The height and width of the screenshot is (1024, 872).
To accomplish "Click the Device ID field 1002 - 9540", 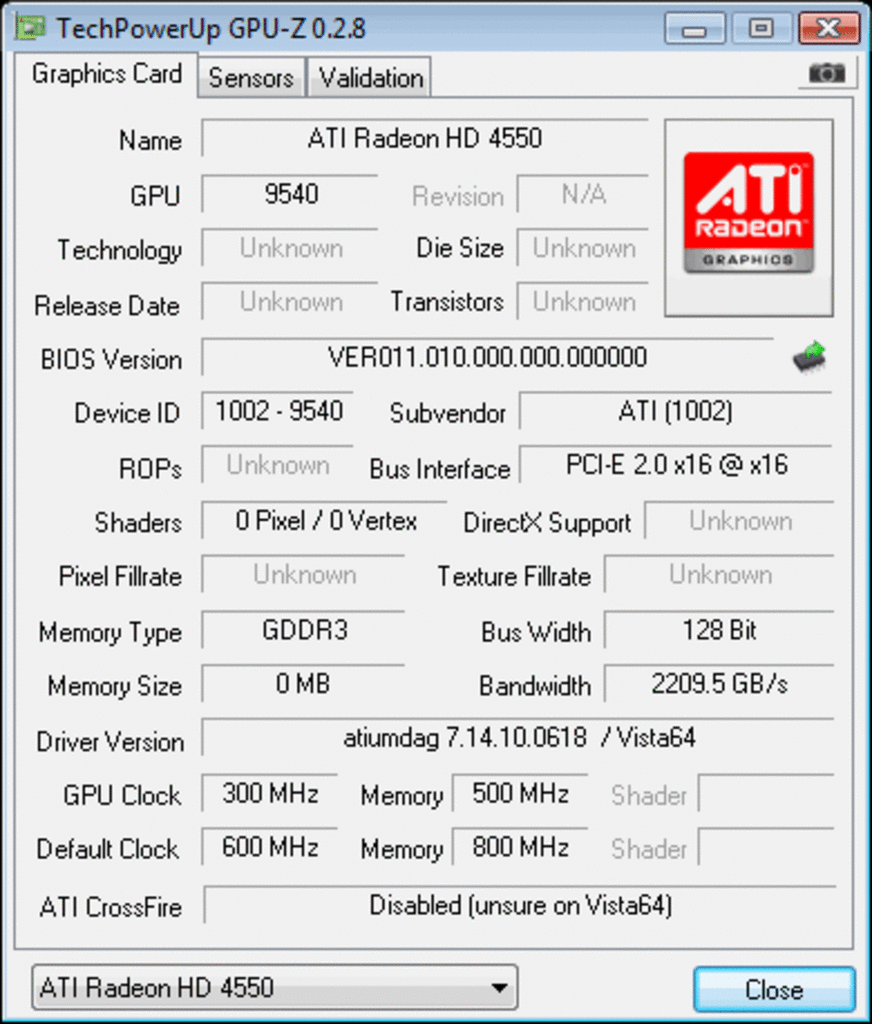I will coord(278,411).
